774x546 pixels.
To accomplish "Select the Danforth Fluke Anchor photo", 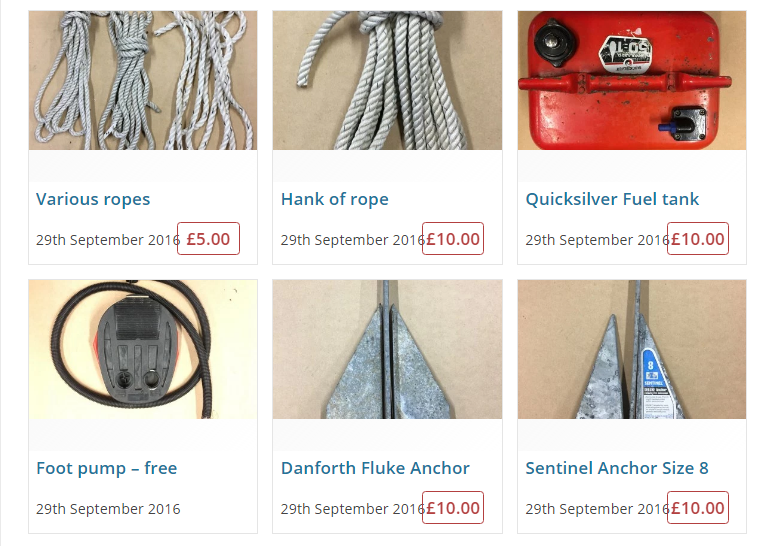I will click(x=387, y=350).
